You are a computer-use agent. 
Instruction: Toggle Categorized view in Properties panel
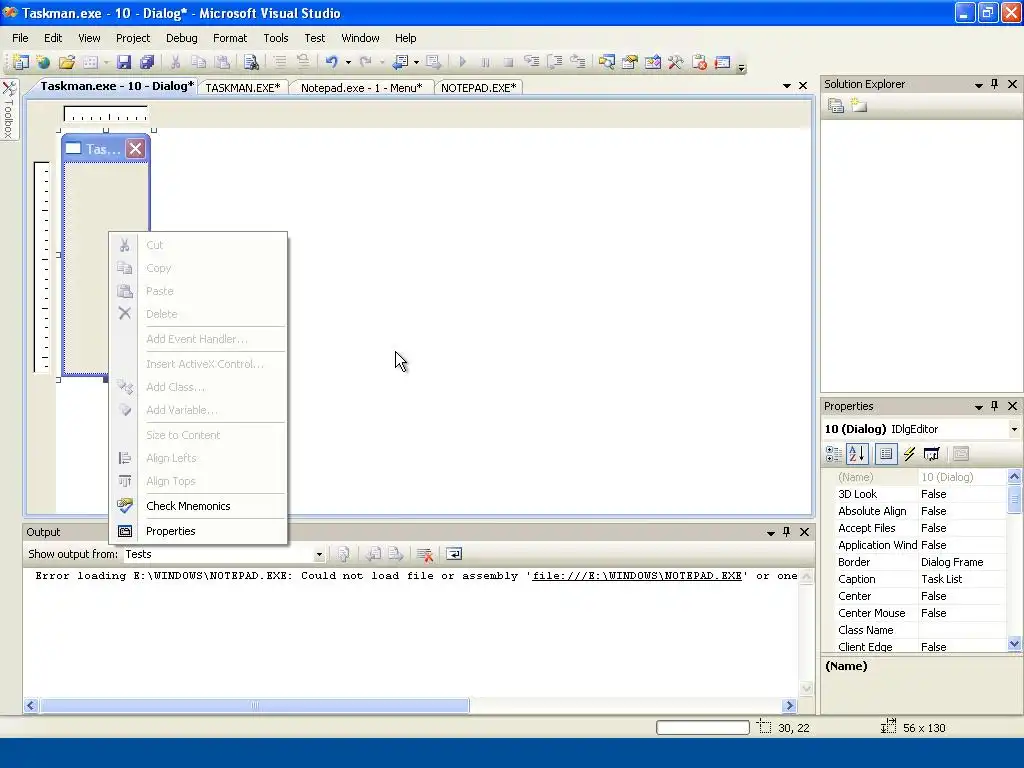(x=833, y=454)
